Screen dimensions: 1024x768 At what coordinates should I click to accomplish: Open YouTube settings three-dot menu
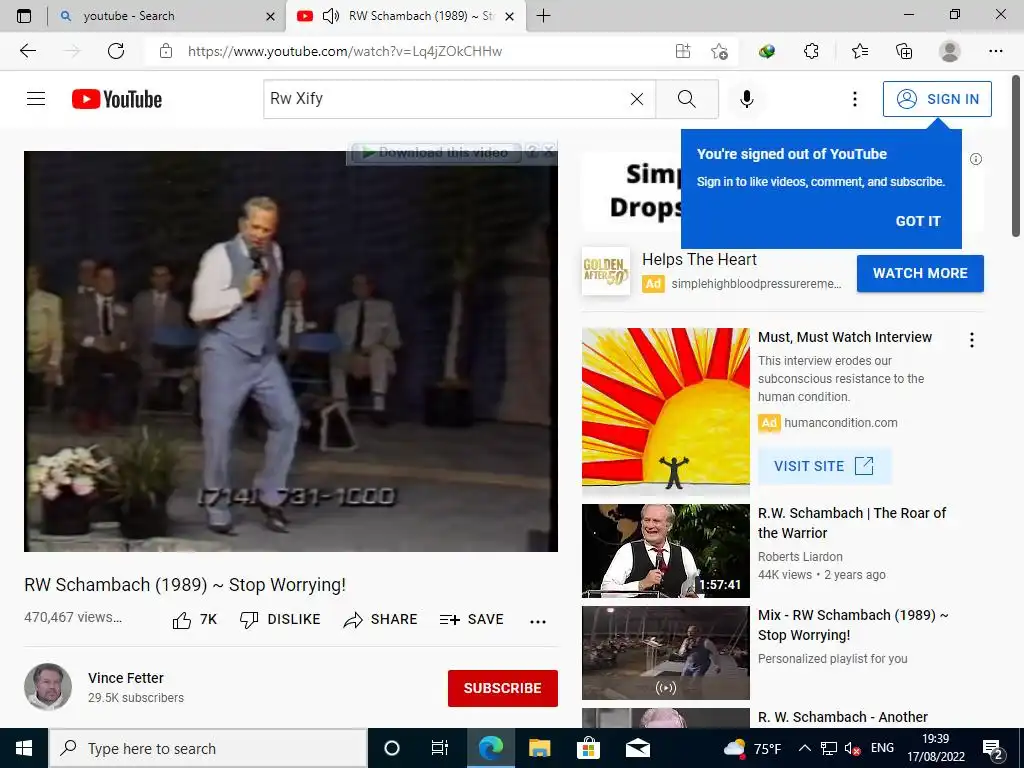pos(854,99)
